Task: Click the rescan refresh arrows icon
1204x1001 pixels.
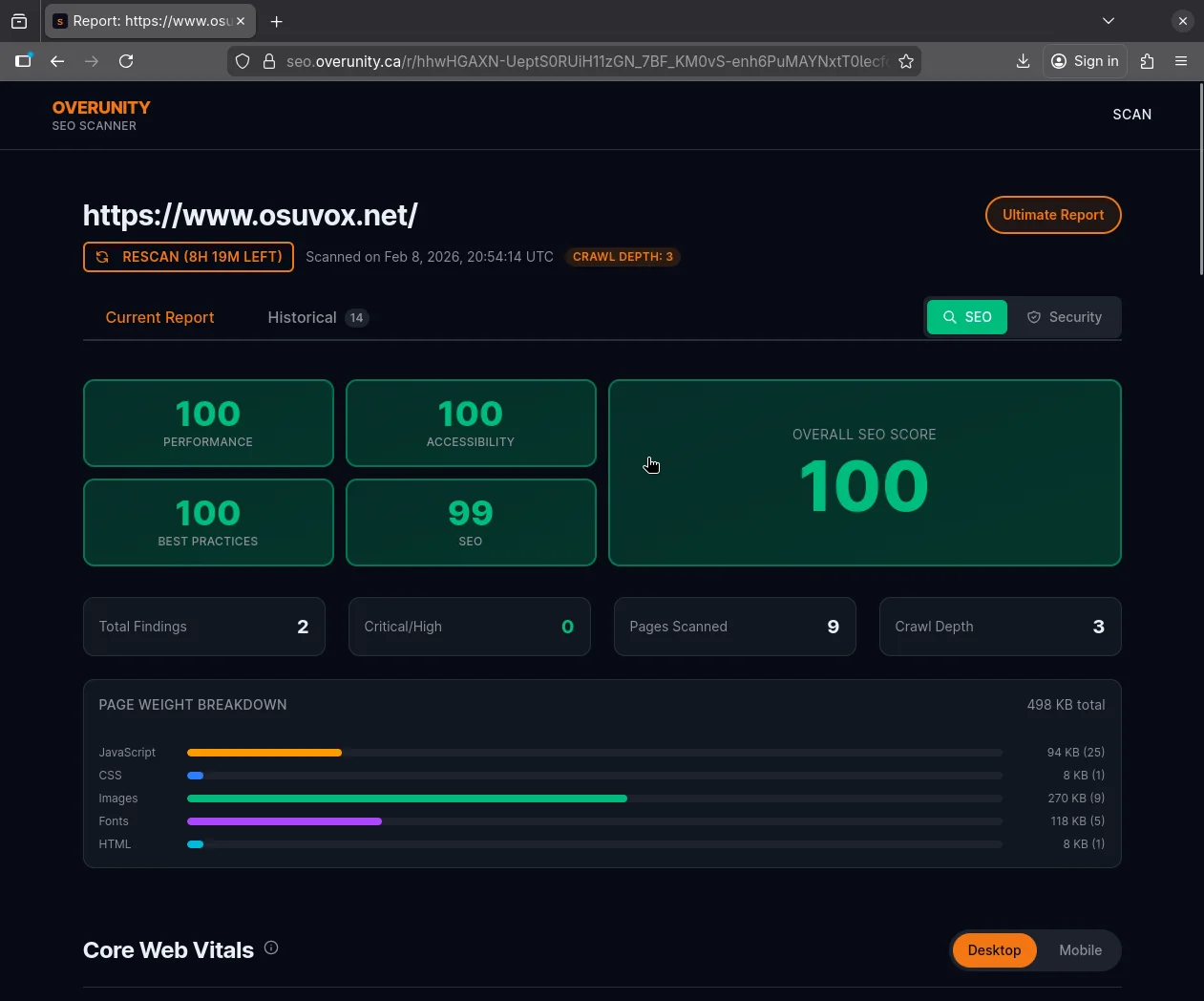Action: click(x=102, y=257)
